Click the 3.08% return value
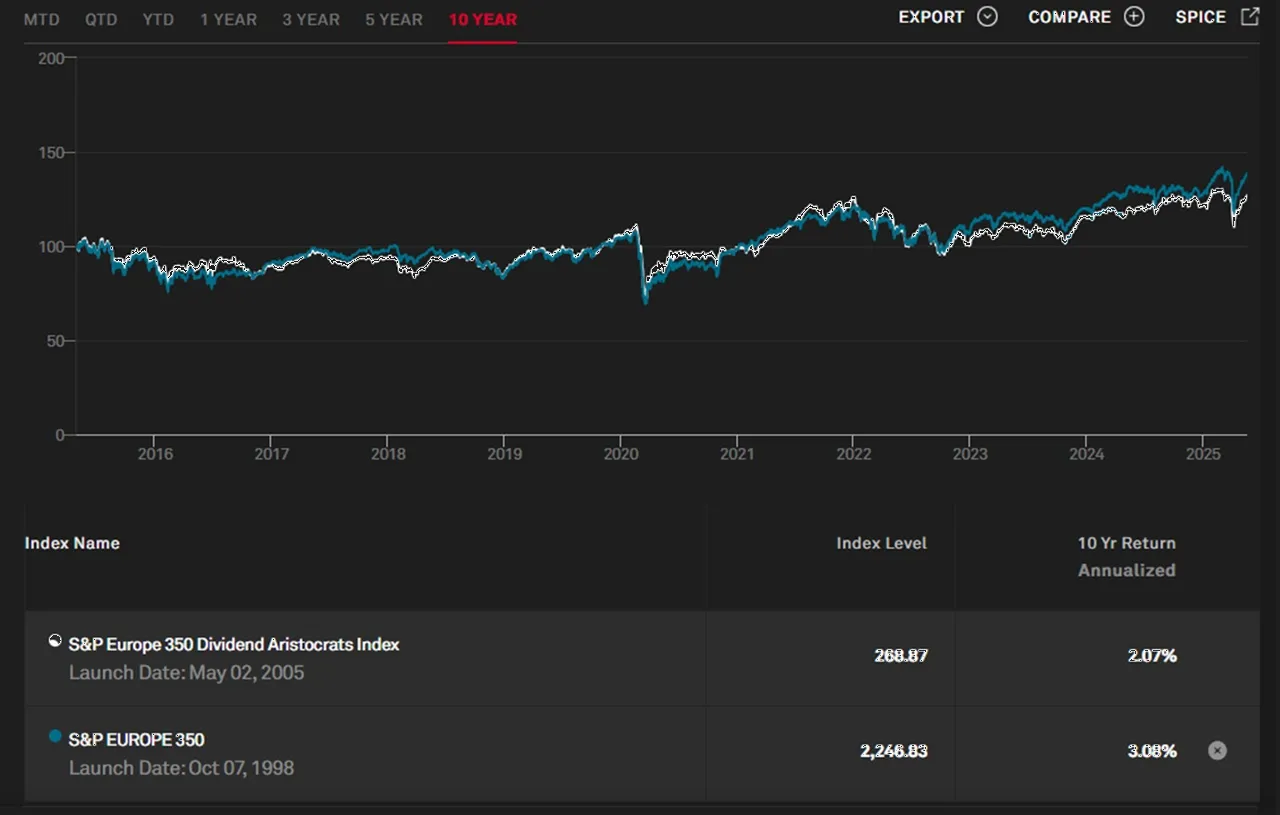The width and height of the screenshot is (1280, 815). click(1152, 751)
